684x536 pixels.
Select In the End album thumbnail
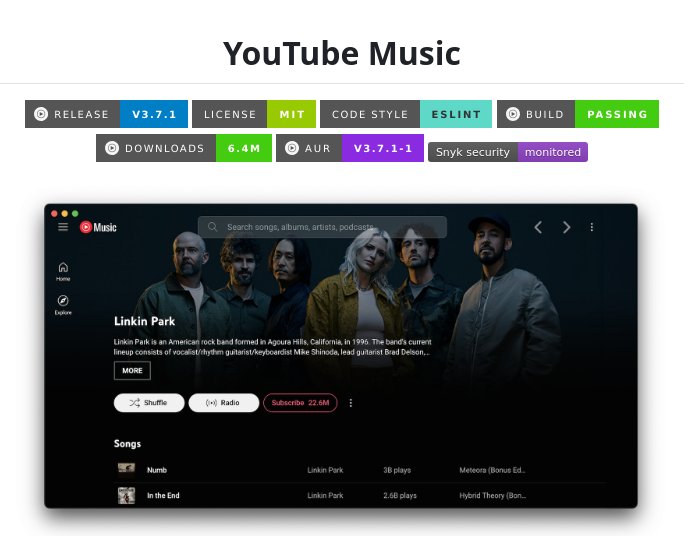tap(127, 495)
